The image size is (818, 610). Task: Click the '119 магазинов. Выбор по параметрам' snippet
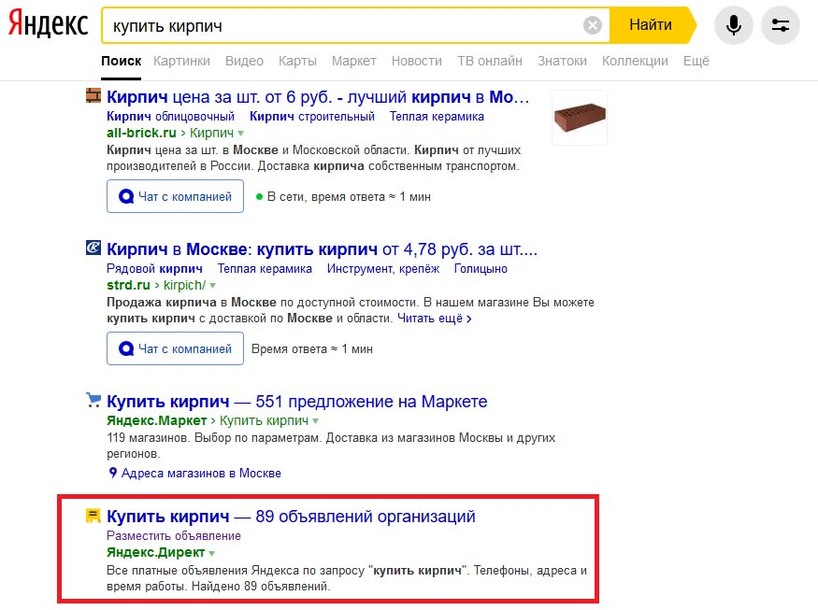click(x=214, y=438)
